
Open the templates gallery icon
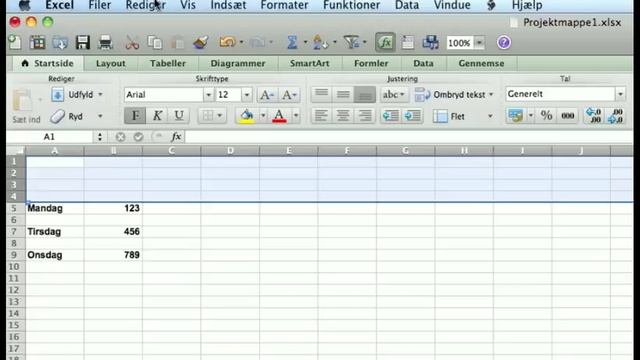[x=37, y=42]
